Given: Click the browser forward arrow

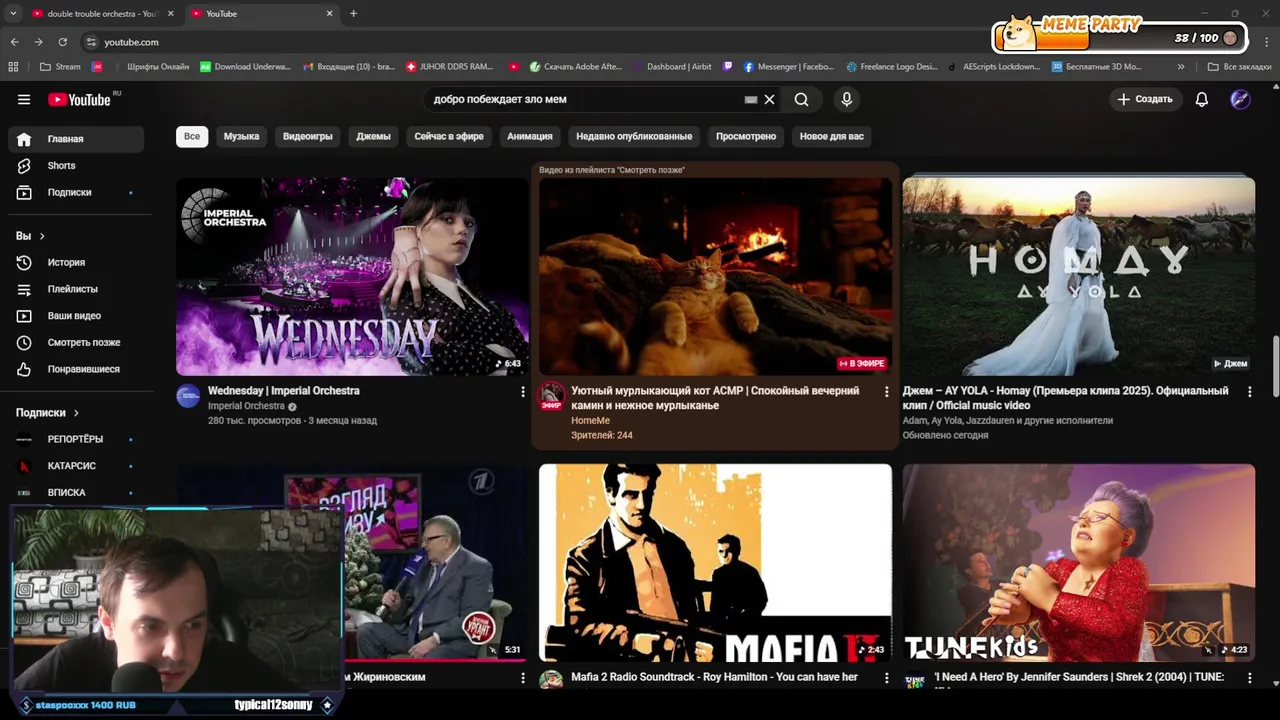Looking at the screenshot, I should 38,42.
